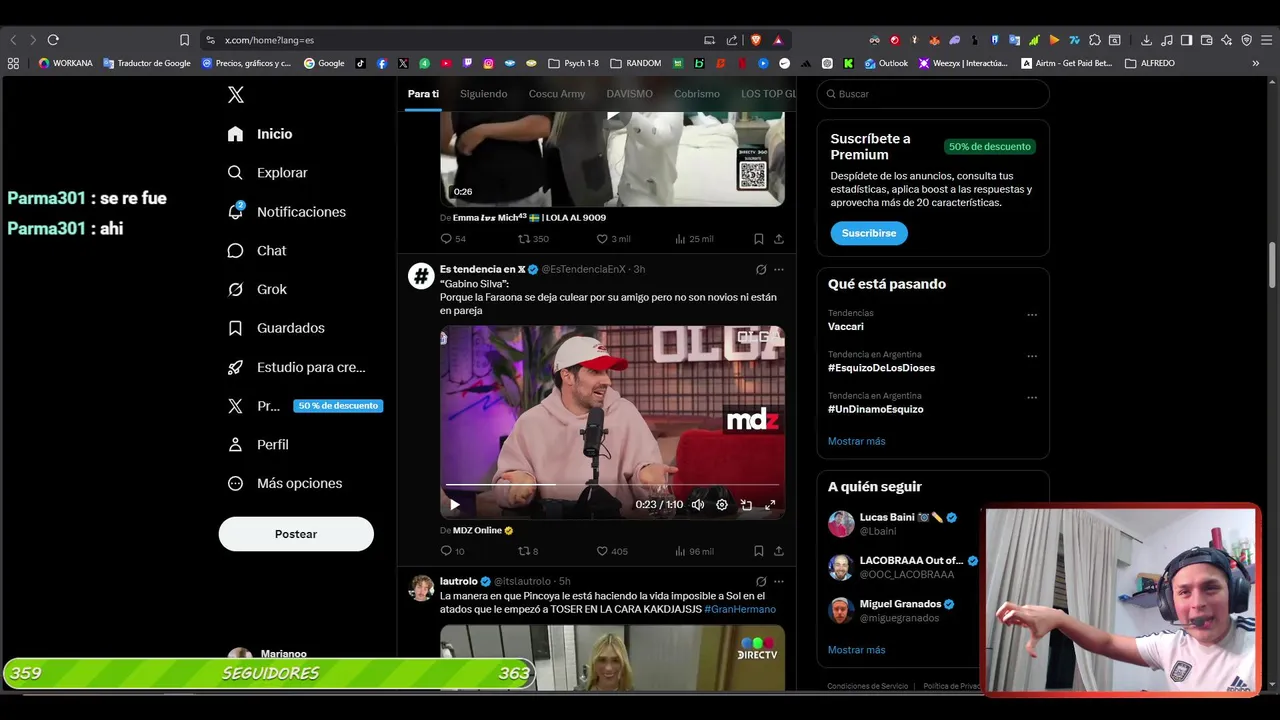
Task: Open the Lucas Baini profile suggestion
Action: pyautogui.click(x=900, y=524)
